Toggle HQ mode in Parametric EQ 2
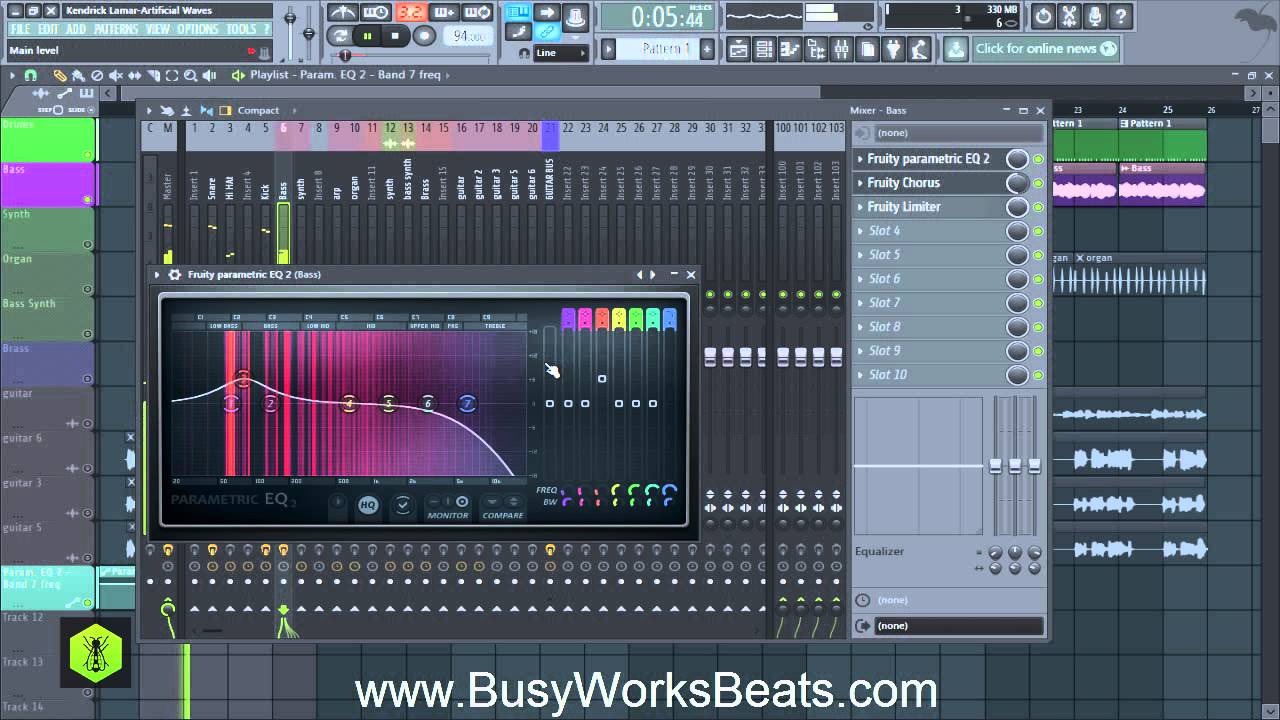Screen dimensions: 1280x720 click(x=368, y=506)
